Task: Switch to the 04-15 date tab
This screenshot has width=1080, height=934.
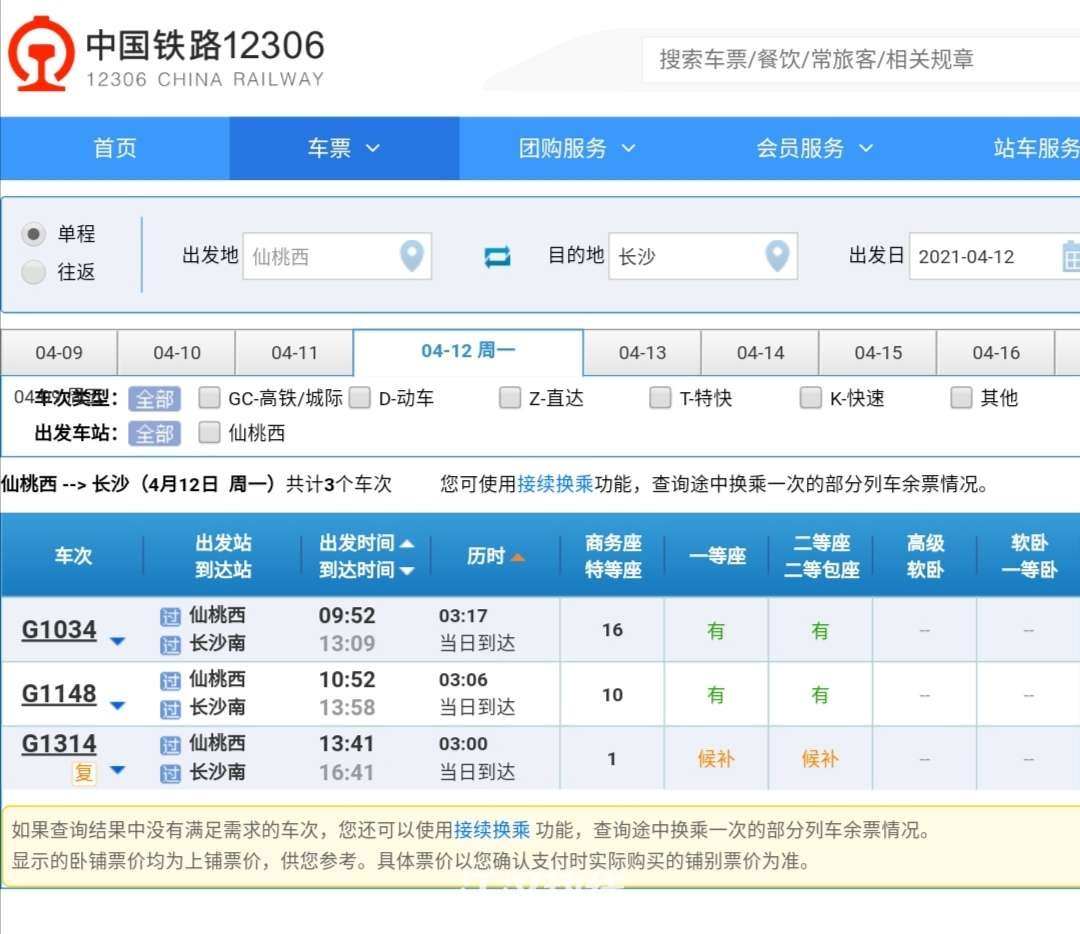Action: [x=878, y=353]
